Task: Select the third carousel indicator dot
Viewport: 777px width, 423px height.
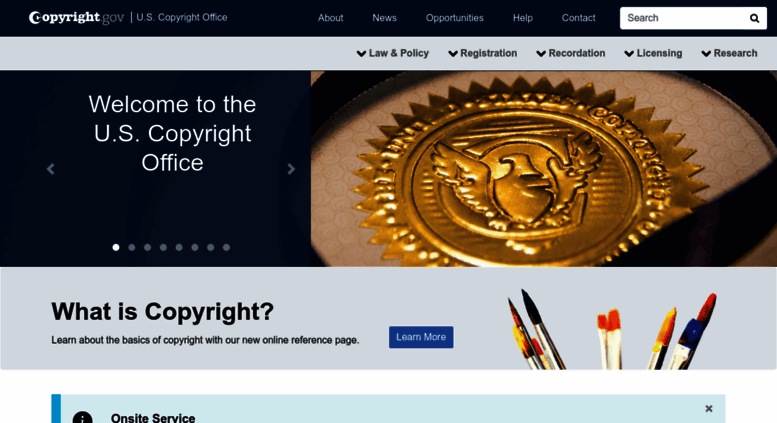Action: point(148,247)
